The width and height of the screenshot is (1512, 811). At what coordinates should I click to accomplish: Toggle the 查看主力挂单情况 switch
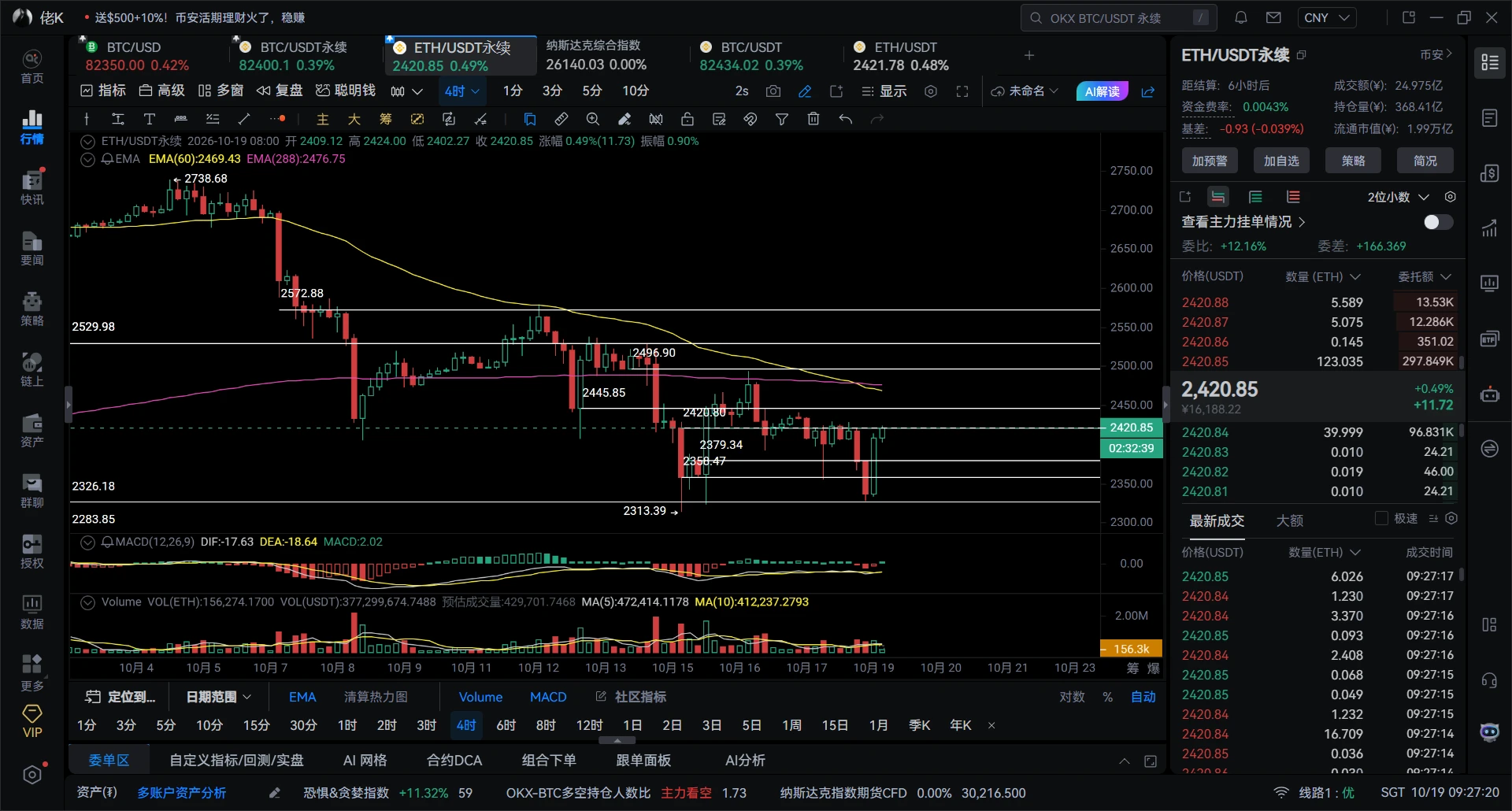click(x=1438, y=222)
